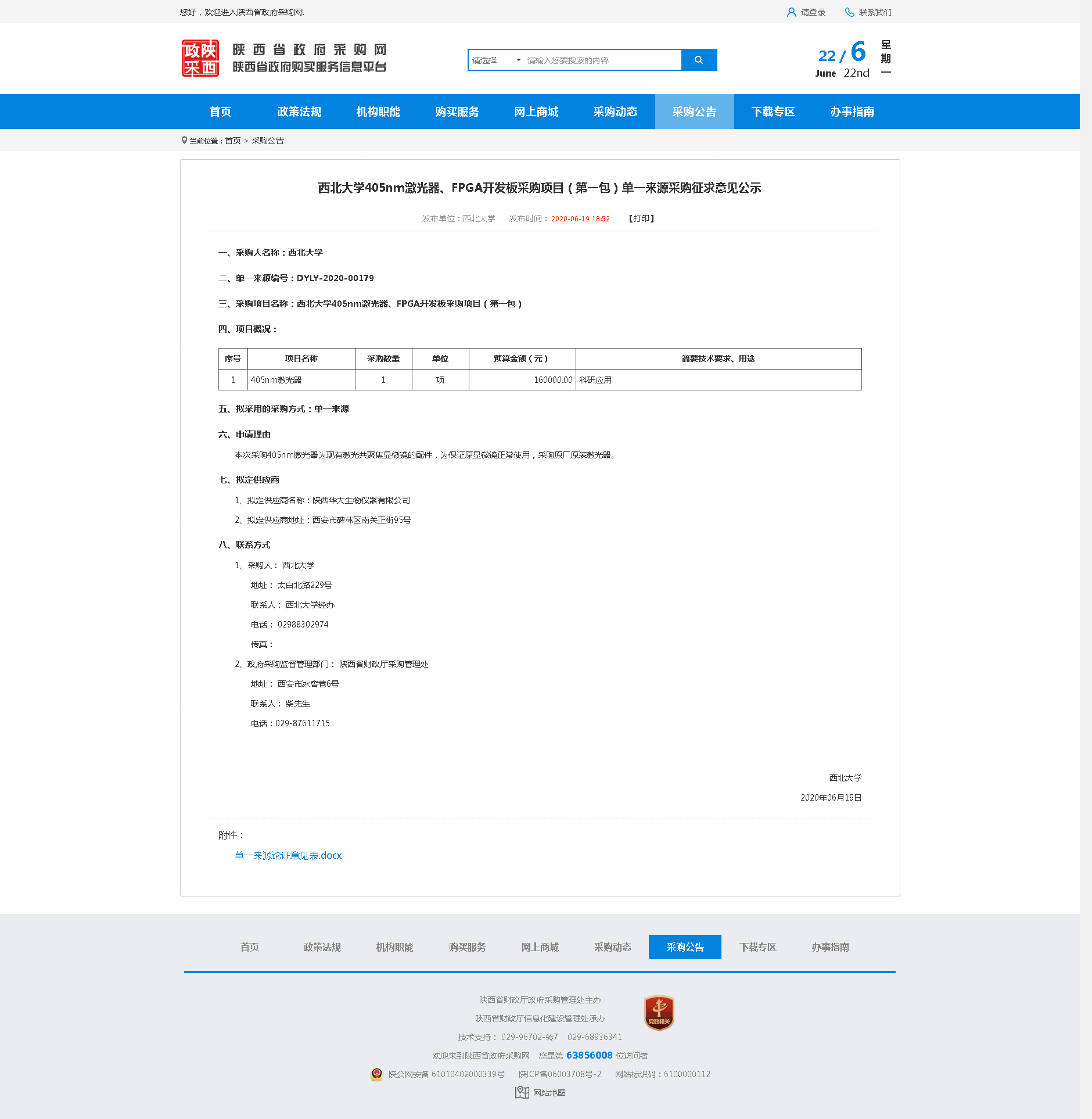Click the police record emblem icon
The image size is (1092, 1119).
377,1074
